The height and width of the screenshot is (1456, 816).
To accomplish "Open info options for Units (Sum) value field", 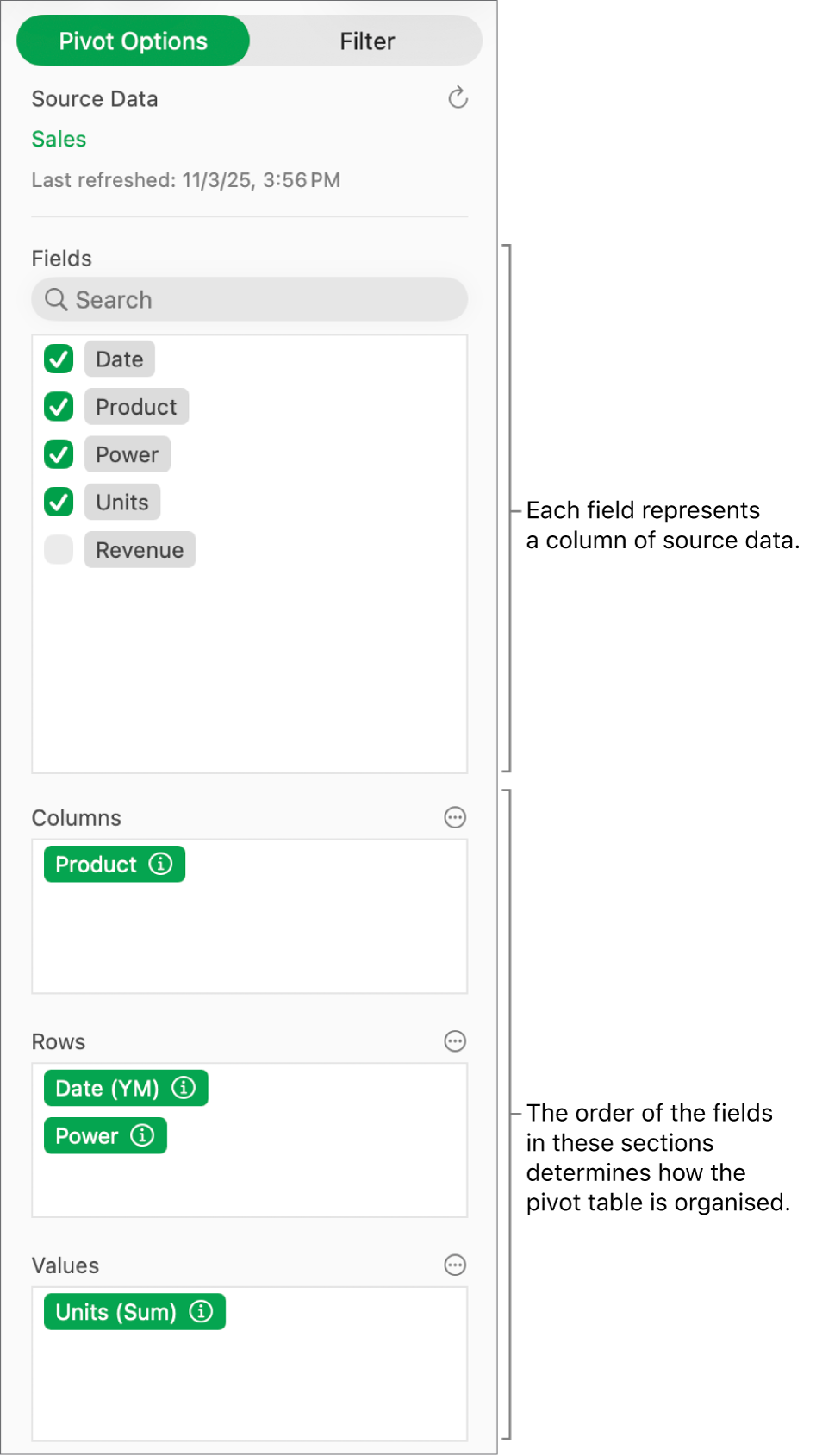I will pos(201,1311).
